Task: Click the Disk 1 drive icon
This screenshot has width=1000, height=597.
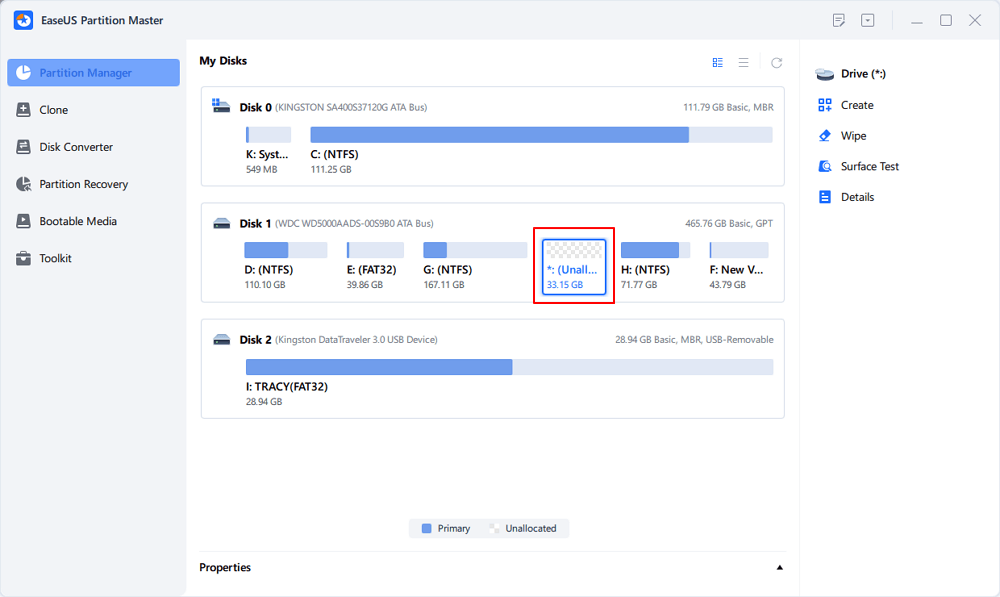Action: click(222, 224)
